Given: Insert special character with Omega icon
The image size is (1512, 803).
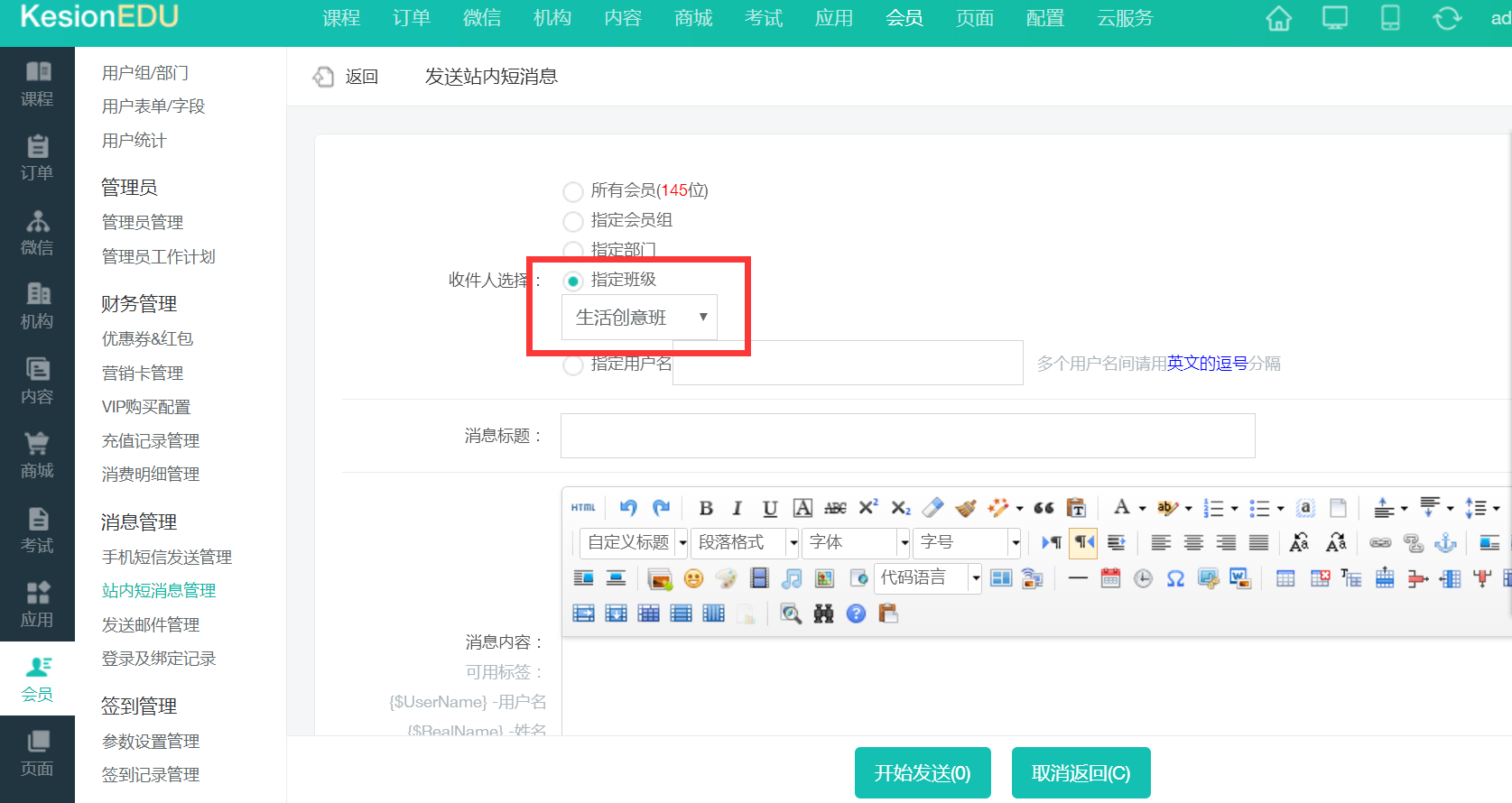Looking at the screenshot, I should 1175,578.
